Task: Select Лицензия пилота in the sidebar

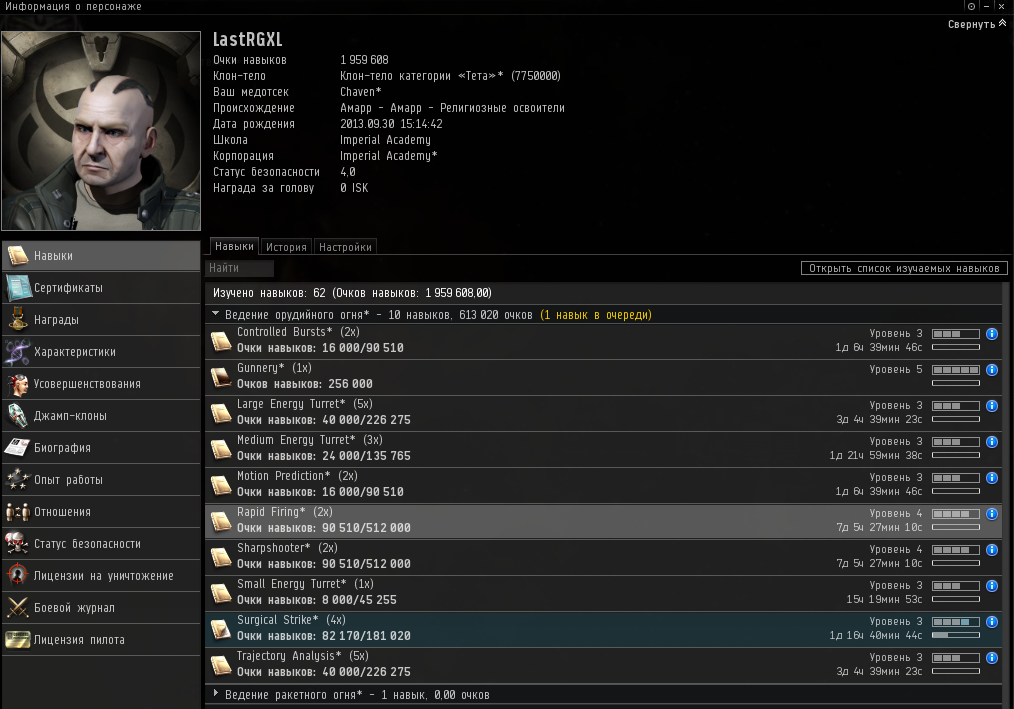Action: pos(102,640)
